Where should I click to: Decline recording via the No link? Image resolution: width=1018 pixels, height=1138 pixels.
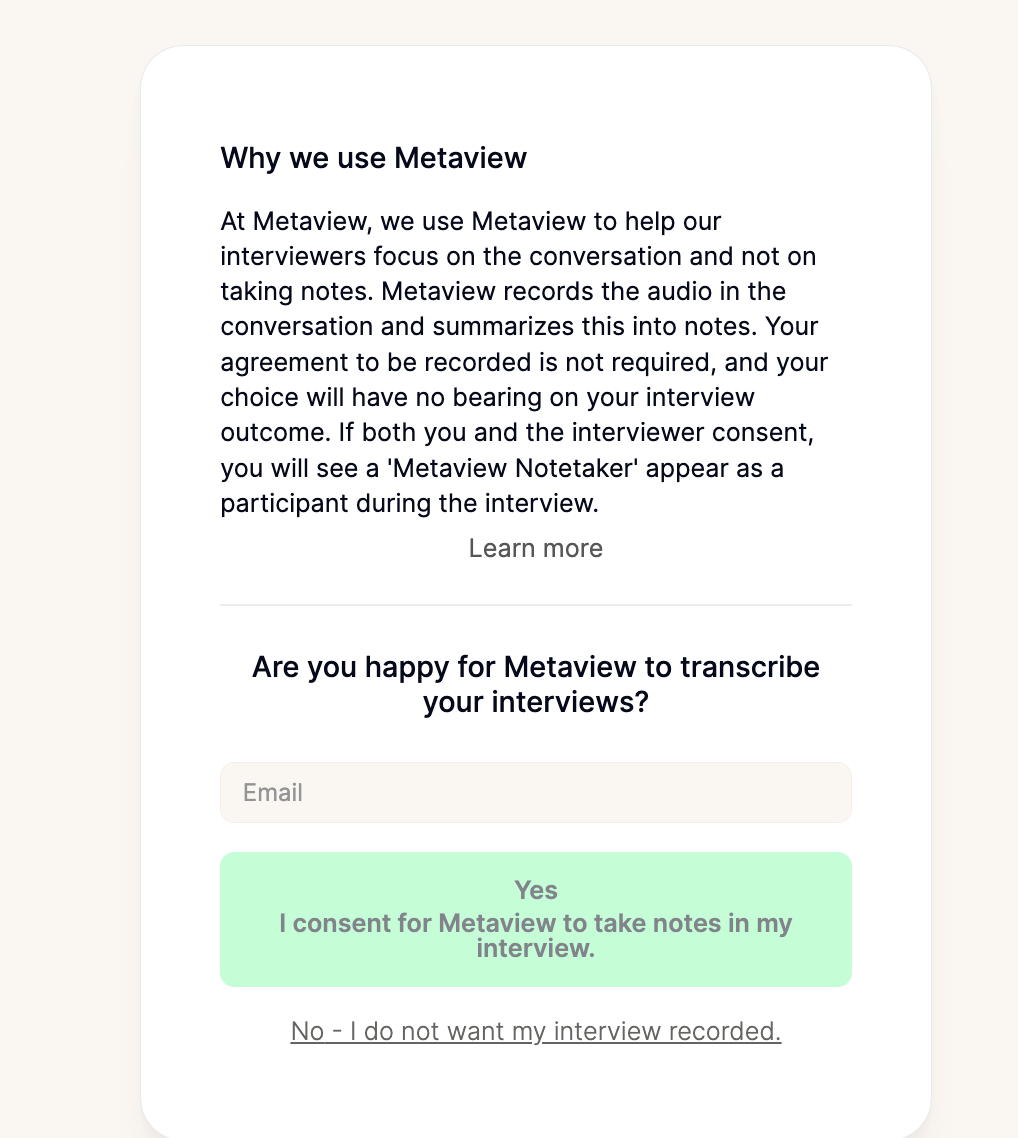coord(535,1031)
